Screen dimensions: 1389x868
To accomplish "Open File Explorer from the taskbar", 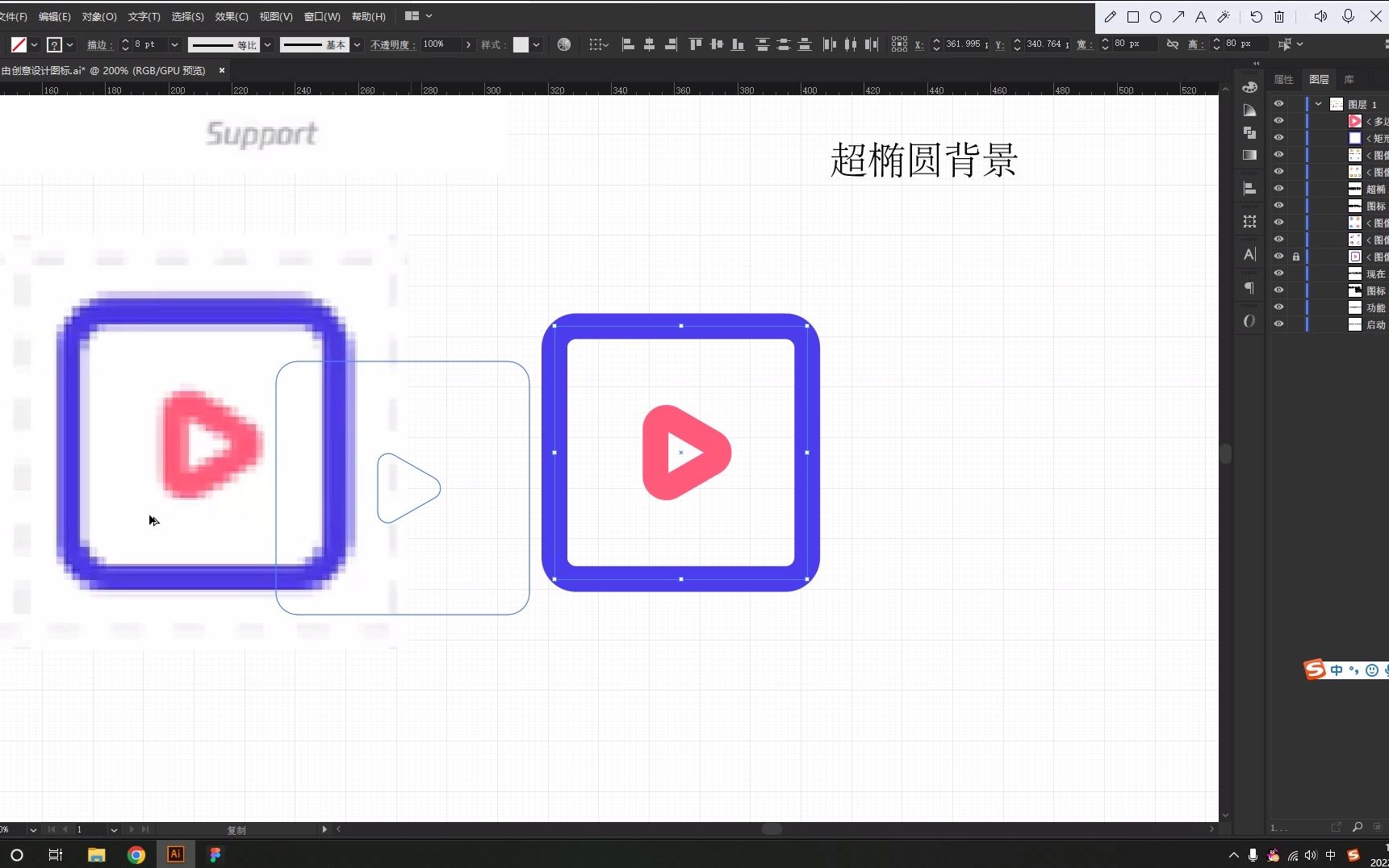I will click(97, 855).
